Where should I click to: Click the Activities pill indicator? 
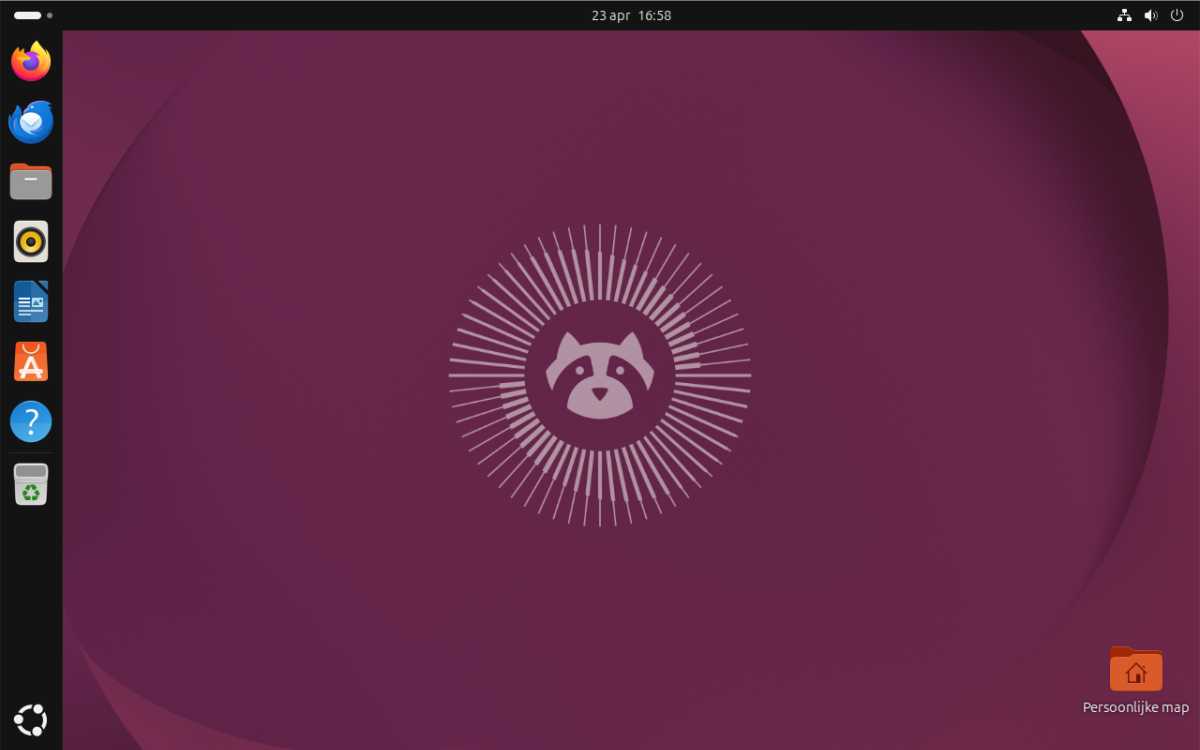[27, 15]
